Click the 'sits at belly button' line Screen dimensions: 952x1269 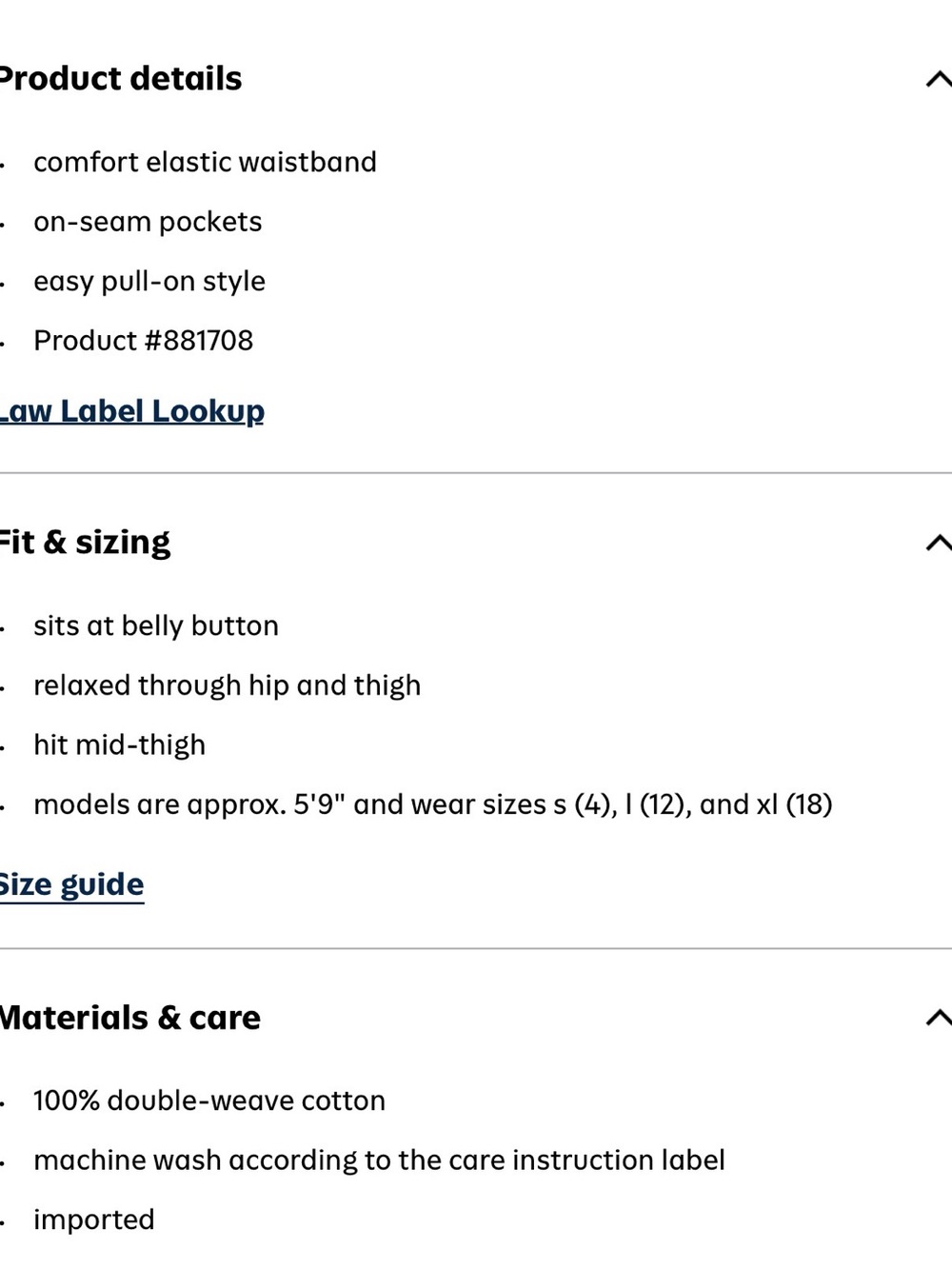click(x=156, y=626)
